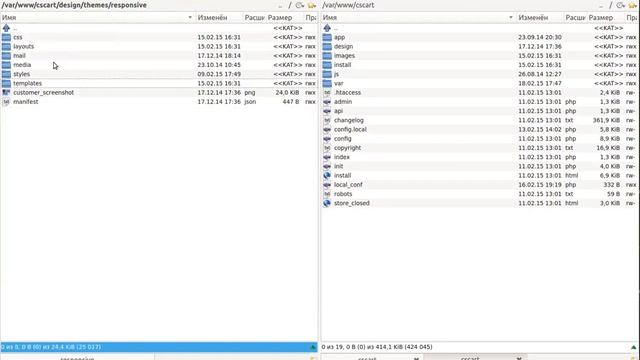Click the '24,0 KiB' size cell
The image size is (640, 360).
coord(287,93)
